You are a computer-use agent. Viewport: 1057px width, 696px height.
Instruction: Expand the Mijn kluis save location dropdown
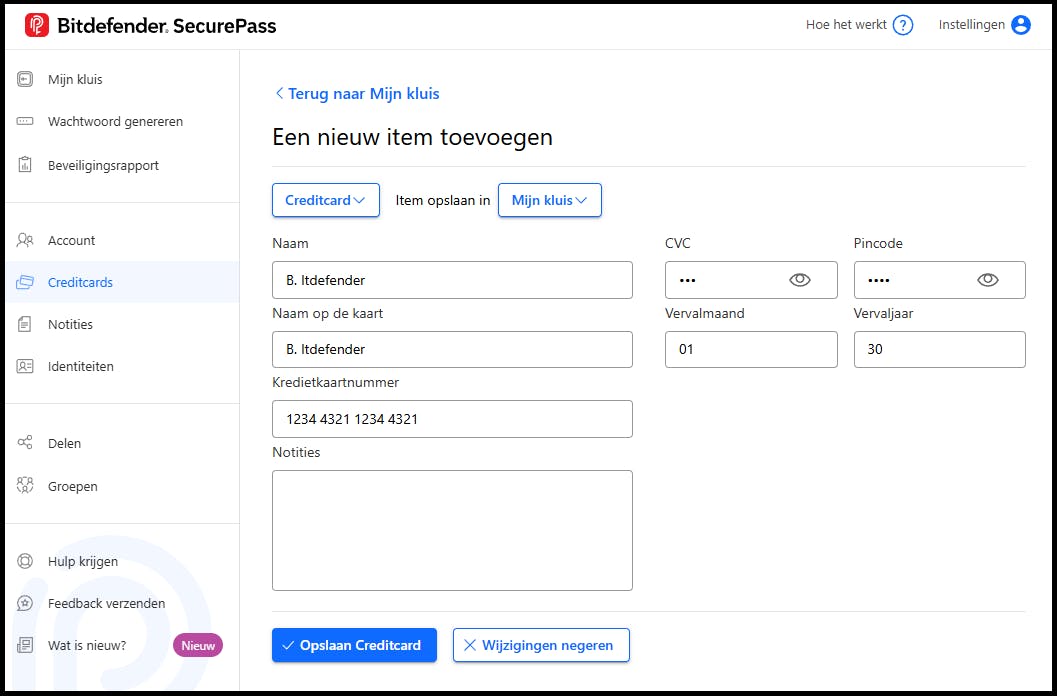(x=549, y=200)
